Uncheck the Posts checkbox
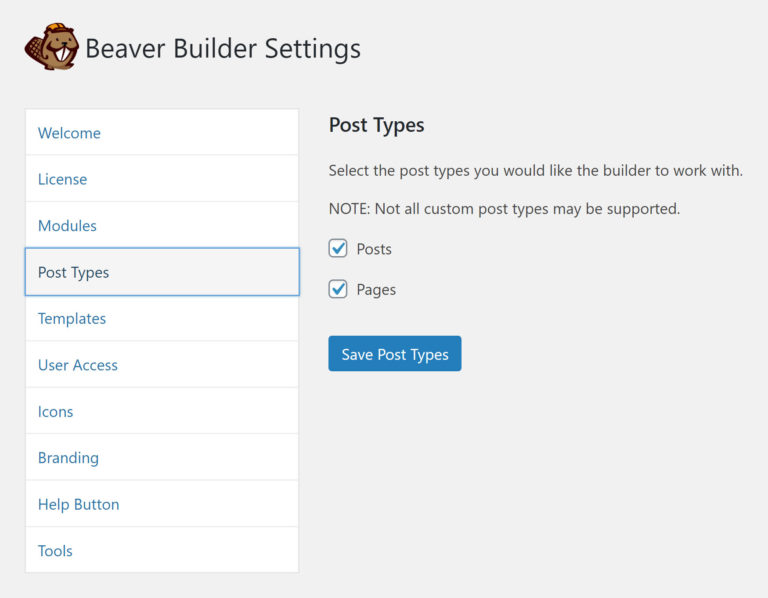 [338, 248]
